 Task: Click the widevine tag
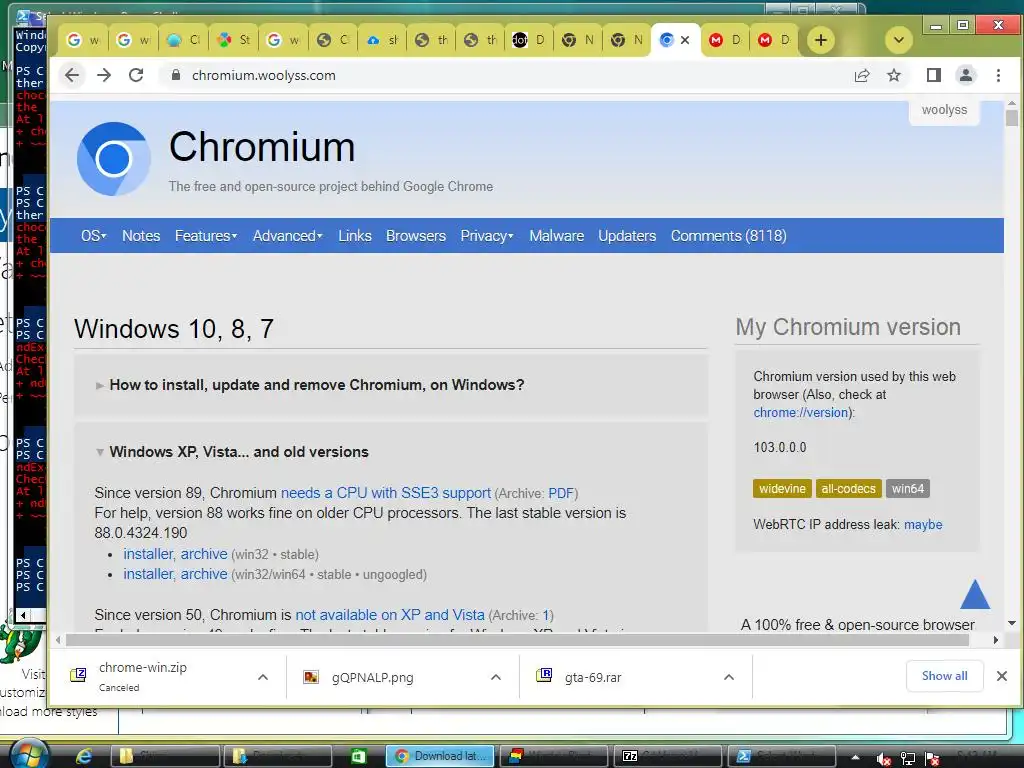(782, 488)
